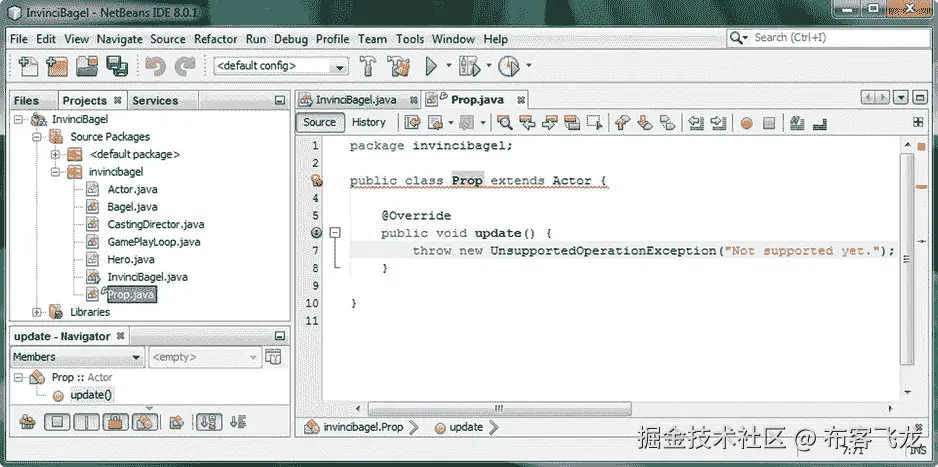
Task: Click the New Project toolbar icon
Action: tap(57, 66)
